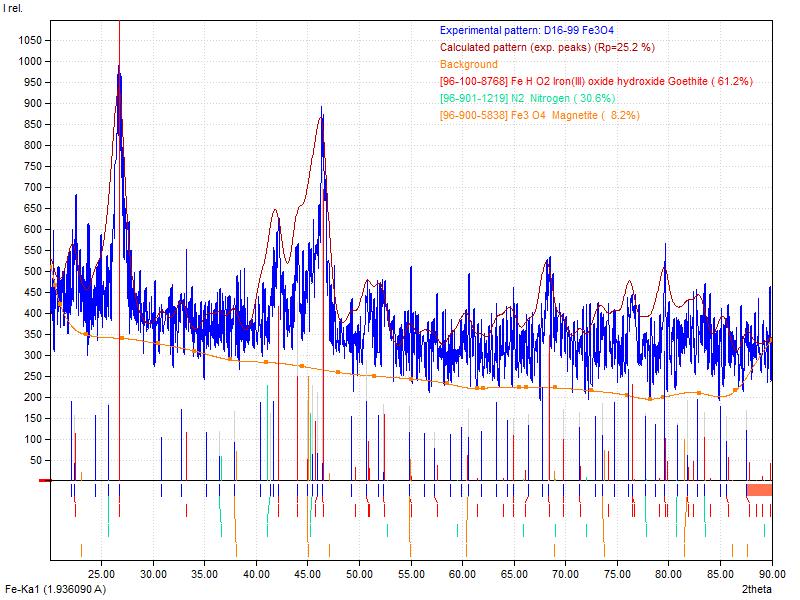
Task: Click the red marked range near 90.00
Action: tap(759, 490)
